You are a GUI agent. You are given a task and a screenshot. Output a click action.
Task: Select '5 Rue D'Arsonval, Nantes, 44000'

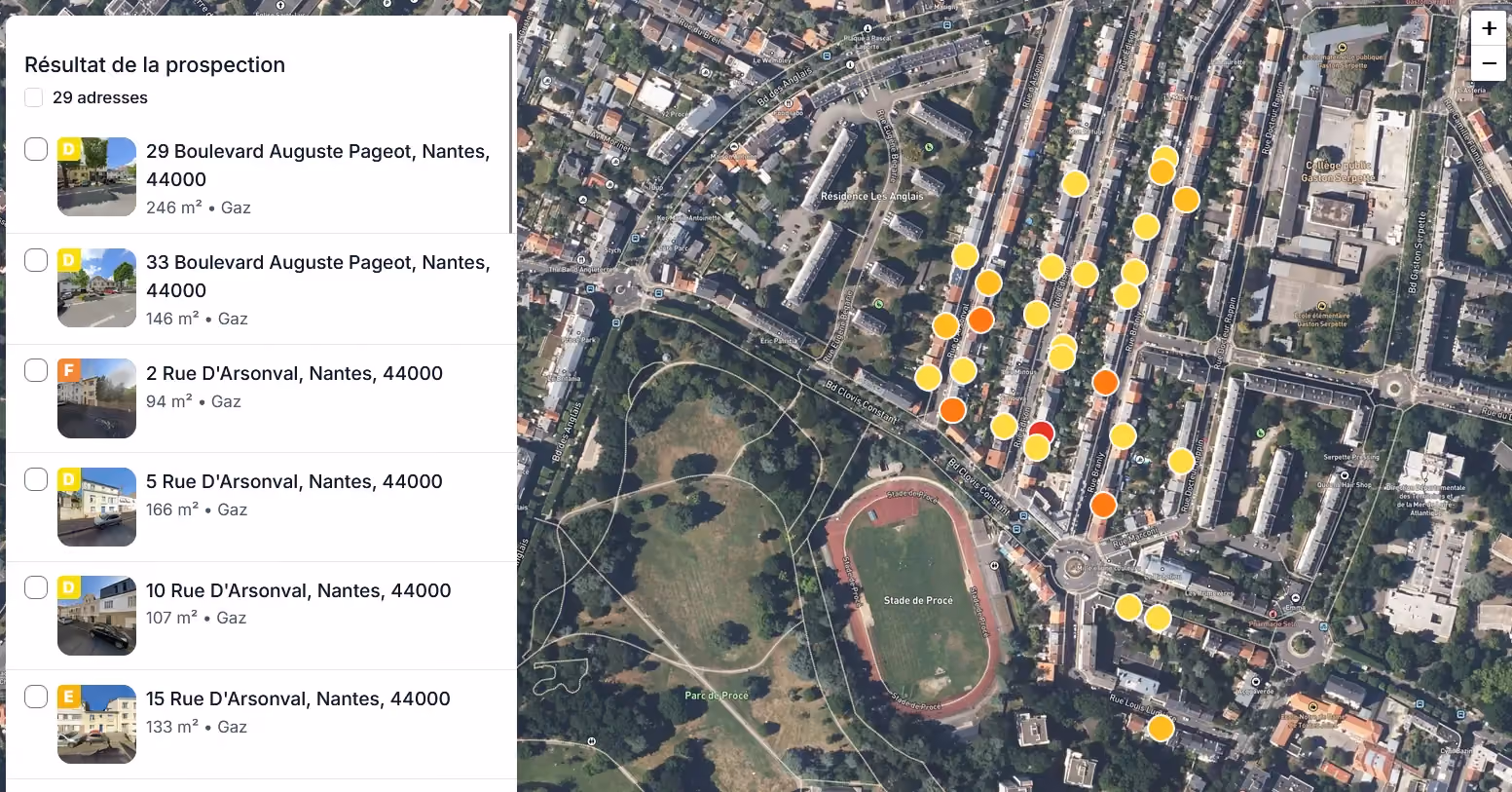(x=294, y=481)
